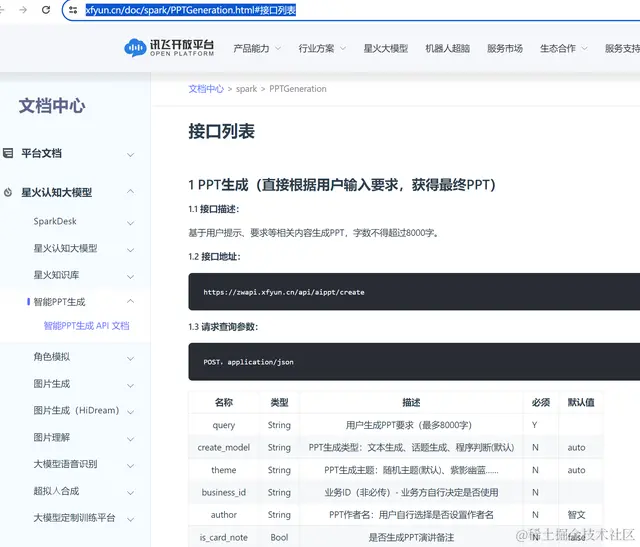Image resolution: width=640 pixels, height=547 pixels.
Task: Expand the SparkDesk sidebar item
Action: click(130, 223)
